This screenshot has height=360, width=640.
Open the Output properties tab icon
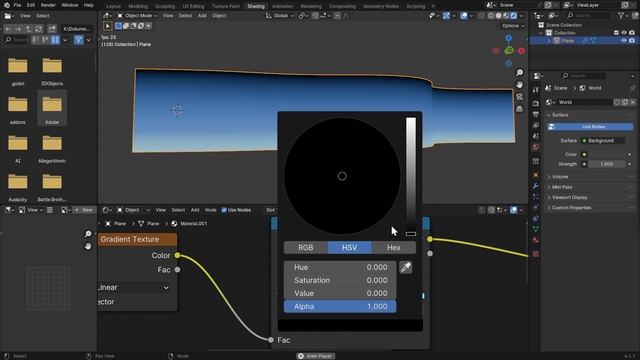click(x=536, y=115)
